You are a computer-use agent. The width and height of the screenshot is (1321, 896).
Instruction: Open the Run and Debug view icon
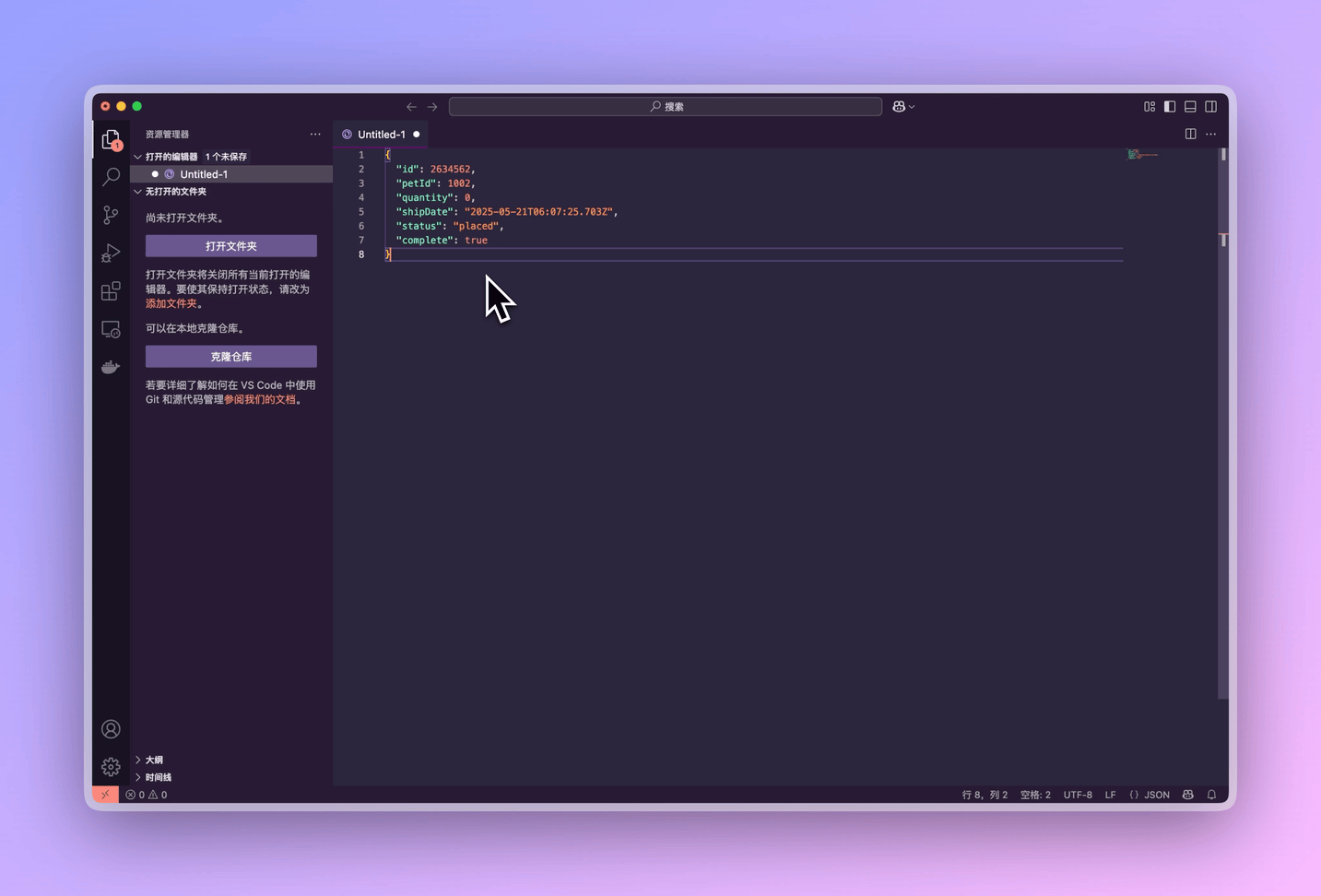click(111, 253)
